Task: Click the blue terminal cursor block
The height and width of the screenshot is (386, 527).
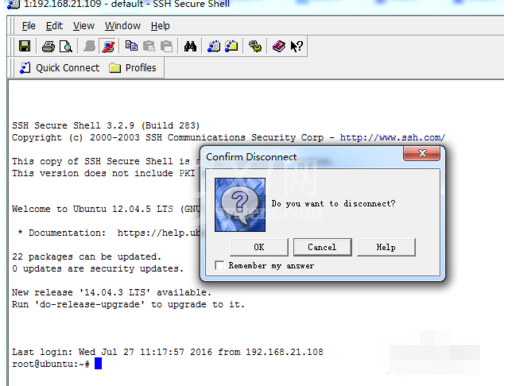Action: coord(98,363)
